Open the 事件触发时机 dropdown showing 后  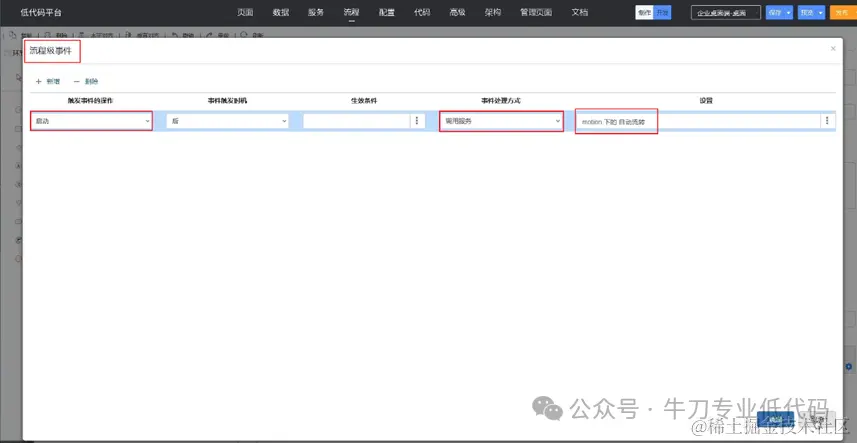[x=227, y=121]
